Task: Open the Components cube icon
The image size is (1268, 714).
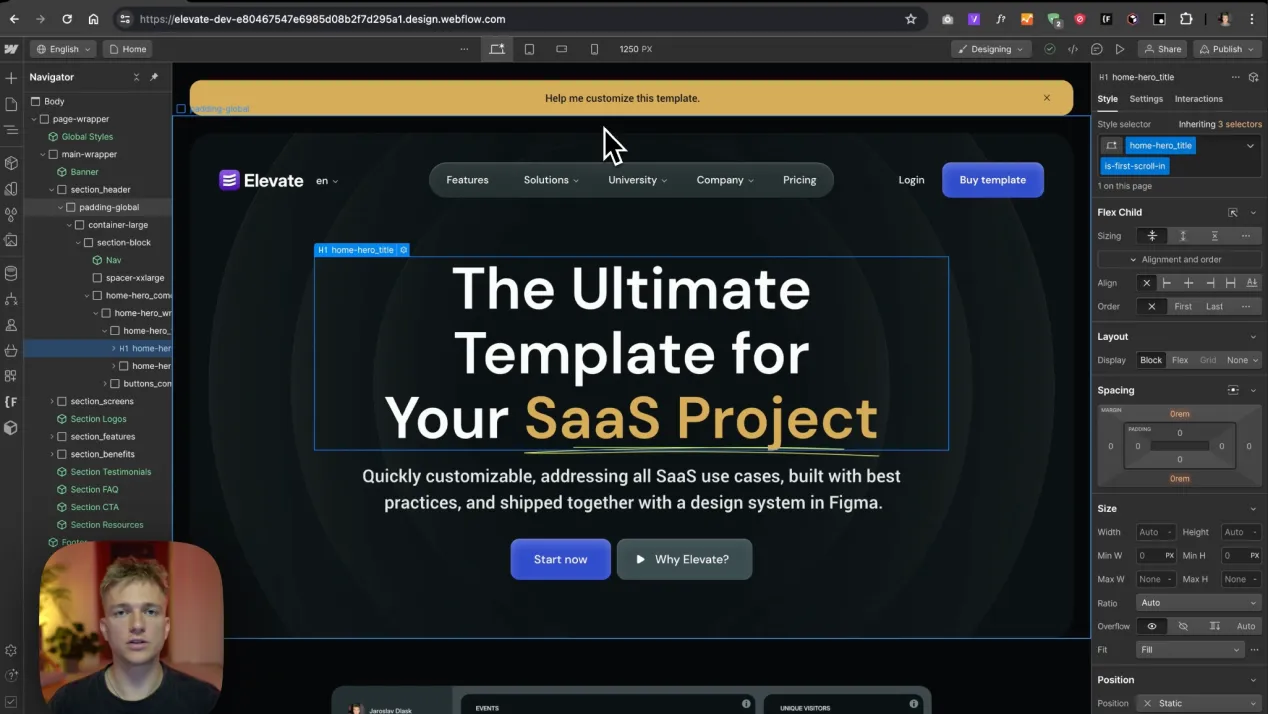Action: [11, 163]
